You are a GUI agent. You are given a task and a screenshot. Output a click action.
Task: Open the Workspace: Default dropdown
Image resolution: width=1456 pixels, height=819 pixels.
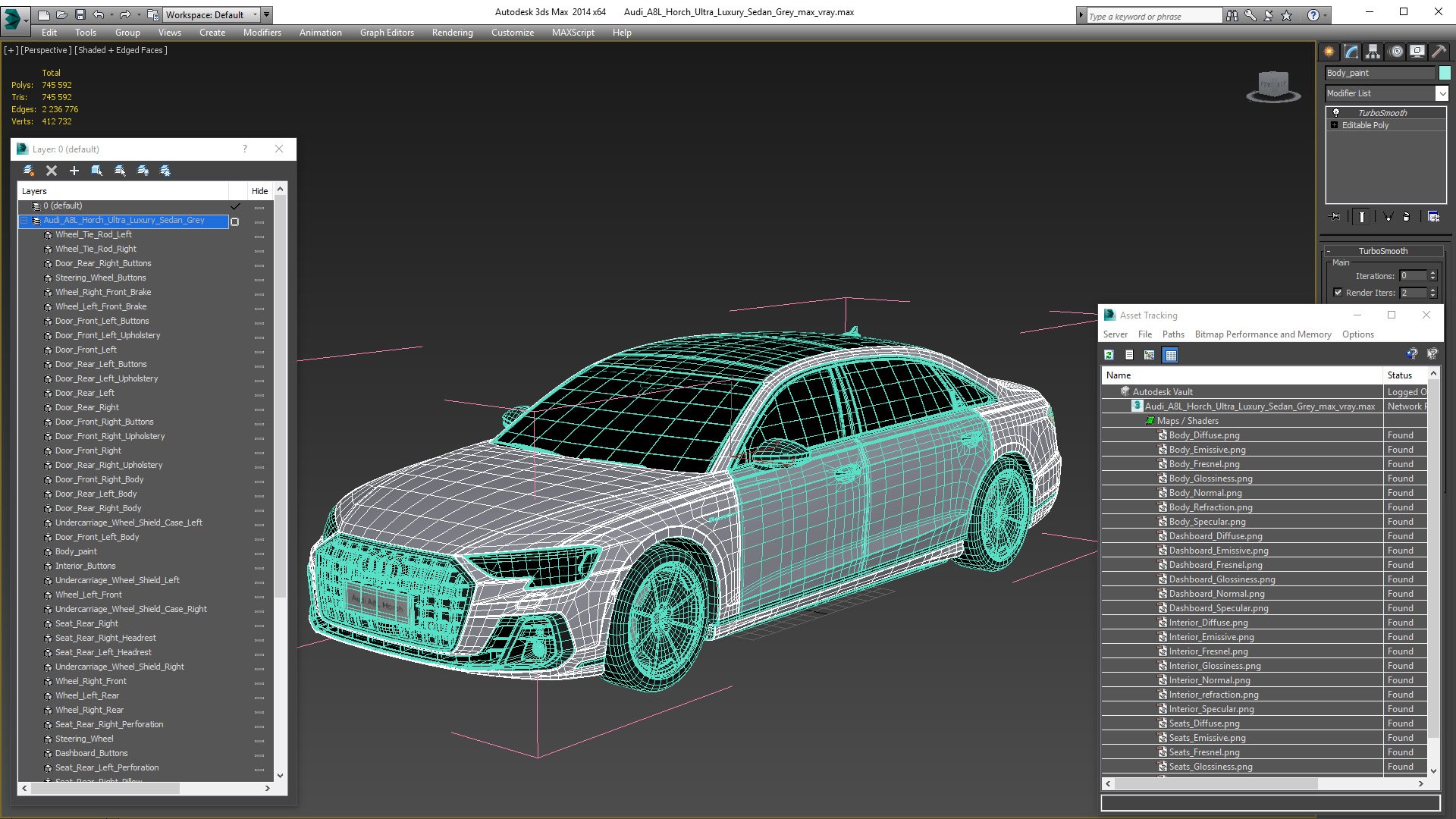(x=212, y=14)
